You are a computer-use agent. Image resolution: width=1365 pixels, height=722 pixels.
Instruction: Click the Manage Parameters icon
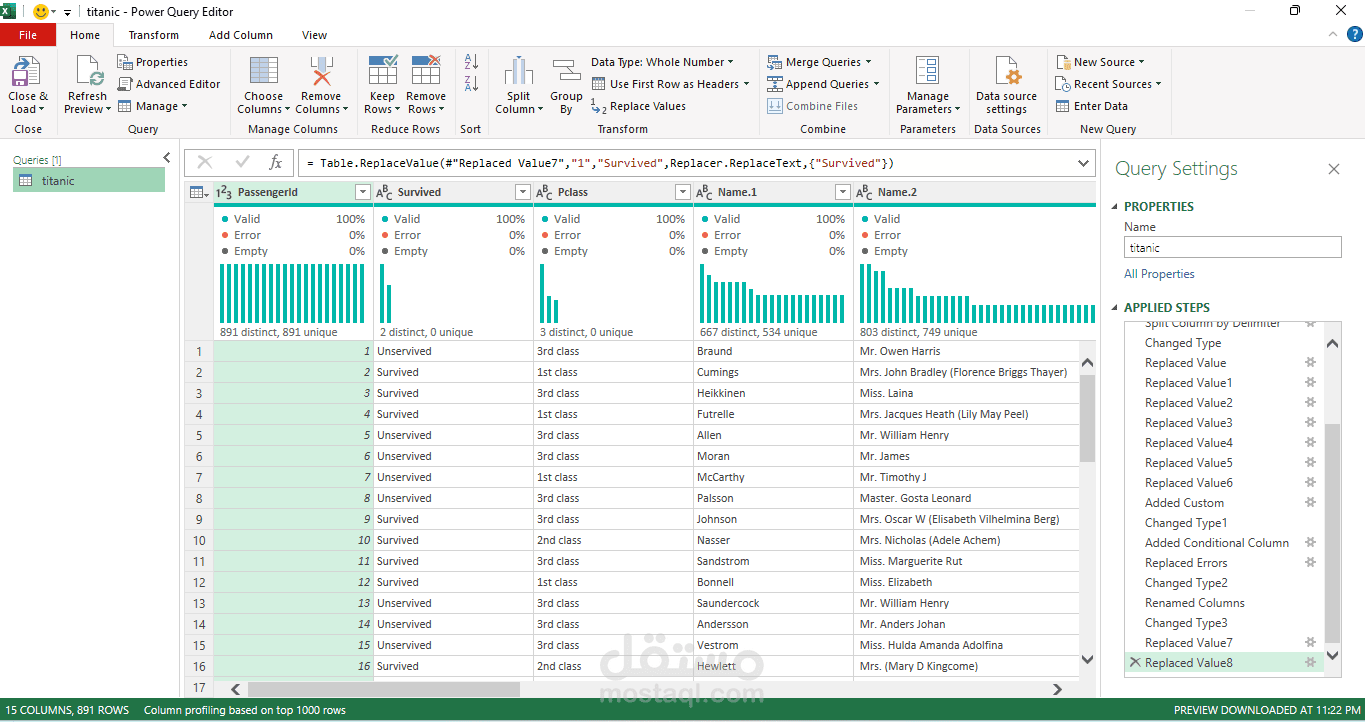tap(927, 72)
